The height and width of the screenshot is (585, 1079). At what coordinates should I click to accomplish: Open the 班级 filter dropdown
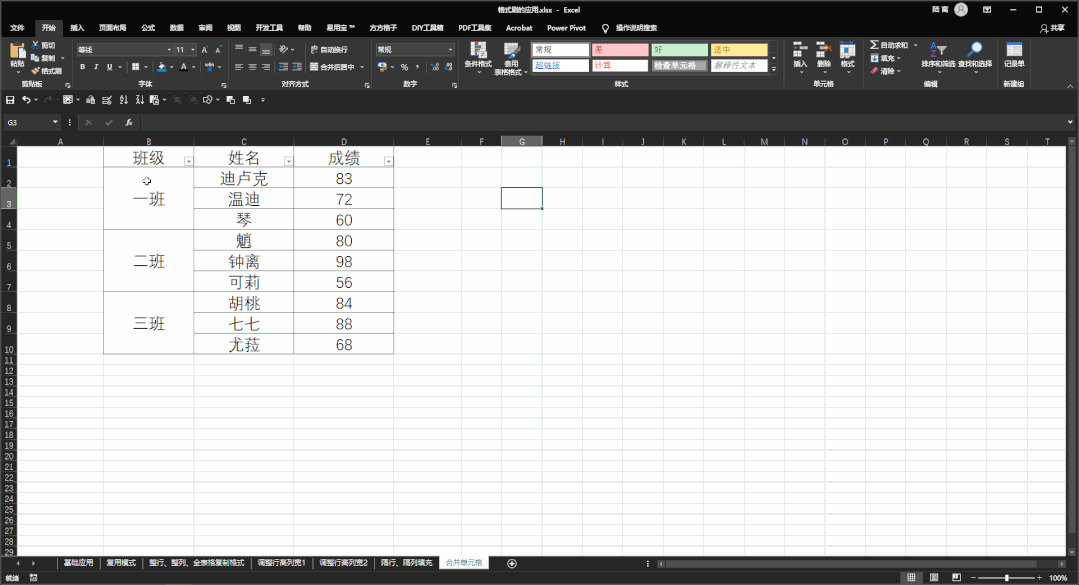189,161
